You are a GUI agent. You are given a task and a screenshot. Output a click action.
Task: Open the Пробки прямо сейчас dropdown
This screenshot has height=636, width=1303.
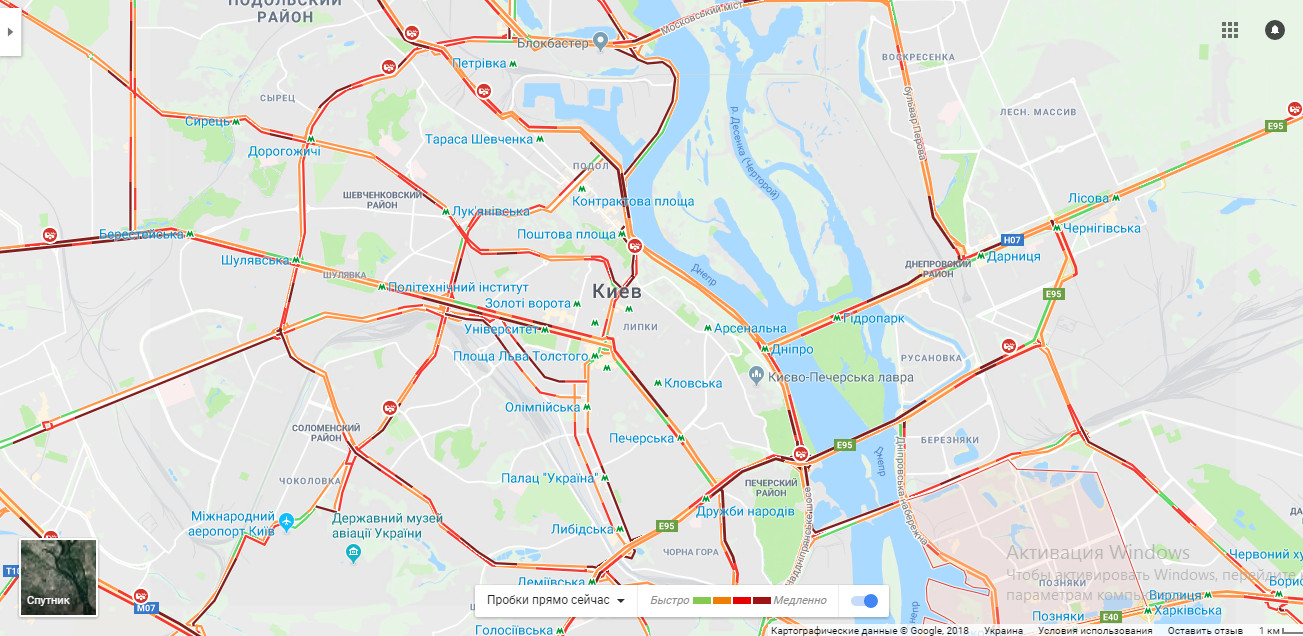pos(556,600)
